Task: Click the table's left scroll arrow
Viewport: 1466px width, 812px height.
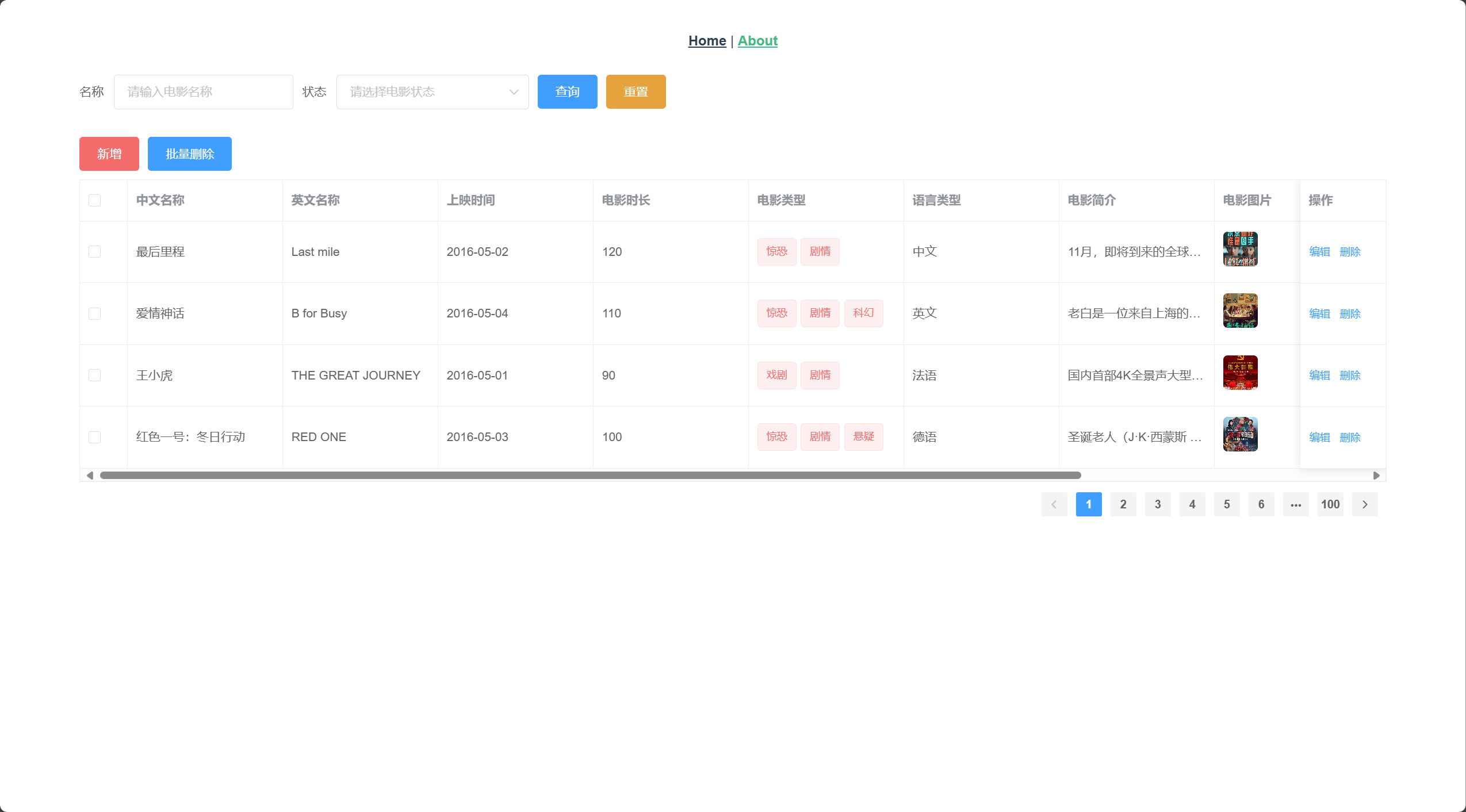Action: pos(90,475)
